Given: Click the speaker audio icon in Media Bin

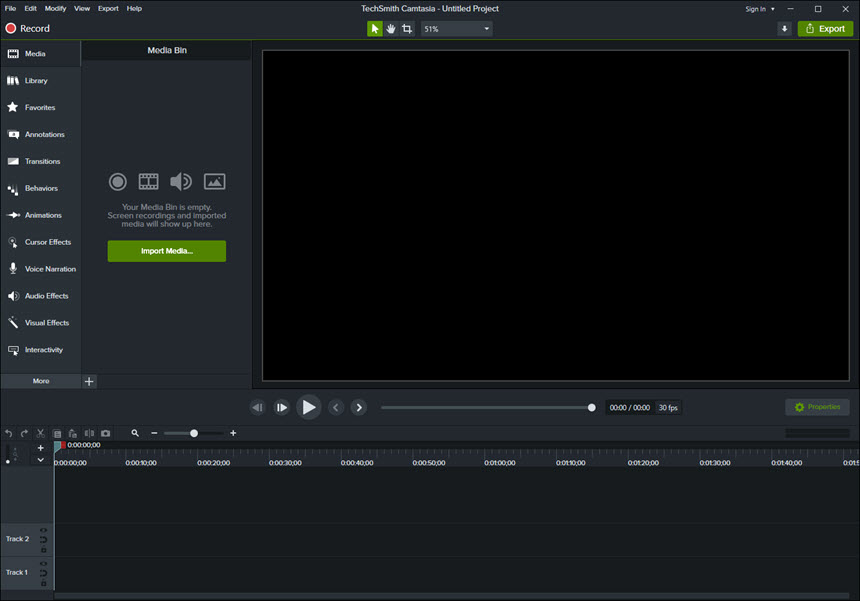Looking at the screenshot, I should pos(180,182).
